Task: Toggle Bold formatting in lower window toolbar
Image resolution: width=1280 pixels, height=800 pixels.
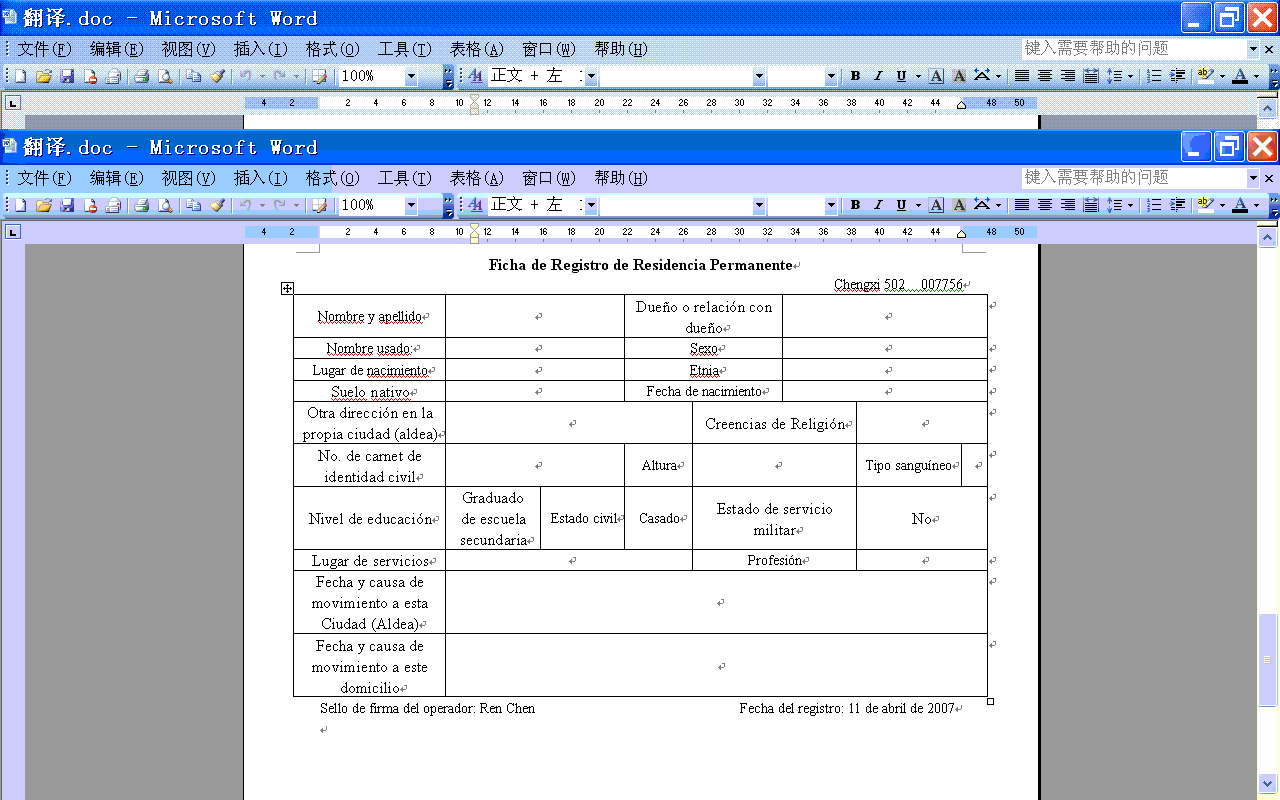Action: coord(855,205)
